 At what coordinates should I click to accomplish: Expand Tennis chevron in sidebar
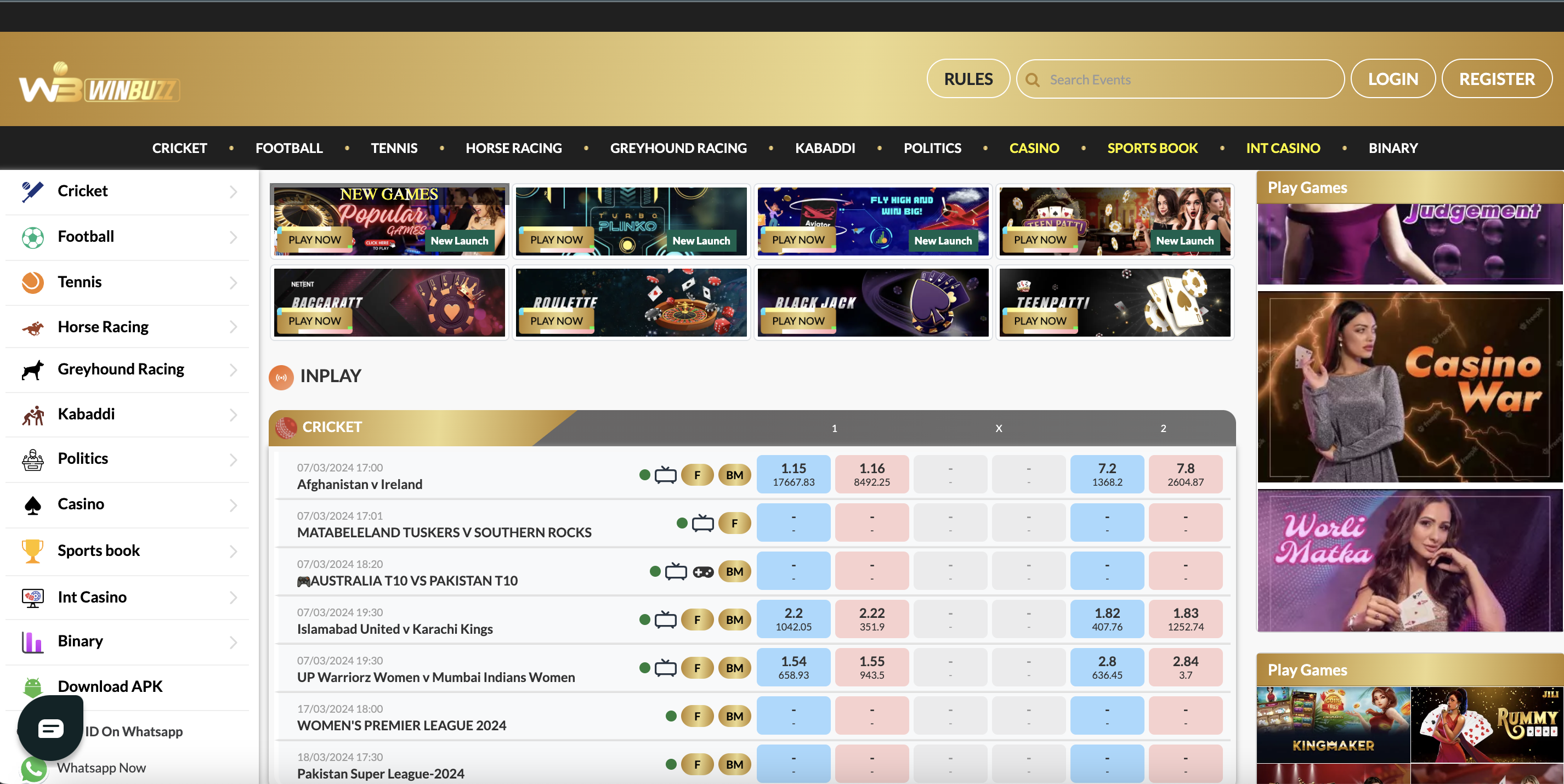pos(234,283)
